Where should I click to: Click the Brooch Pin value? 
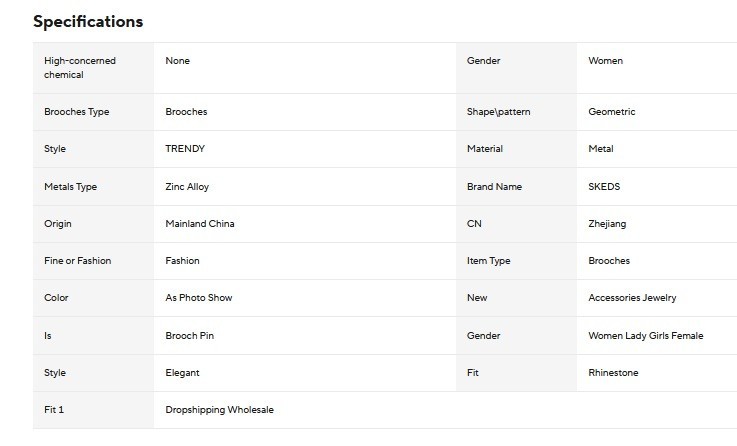189,336
